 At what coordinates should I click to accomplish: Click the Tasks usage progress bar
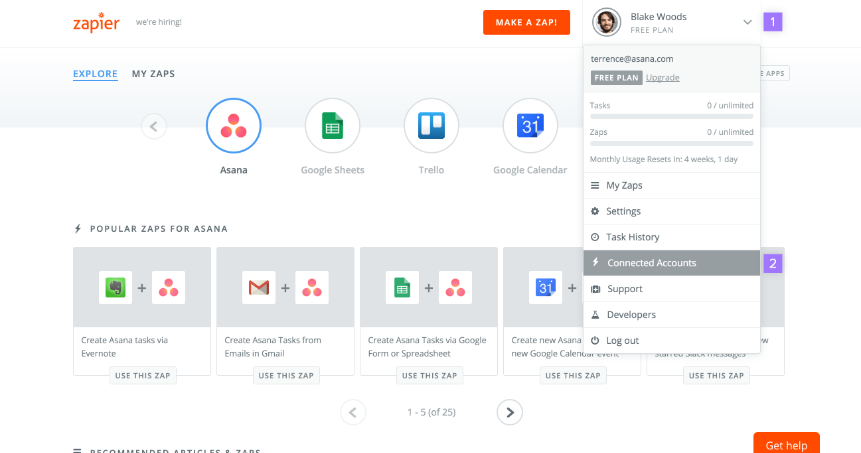pos(672,117)
